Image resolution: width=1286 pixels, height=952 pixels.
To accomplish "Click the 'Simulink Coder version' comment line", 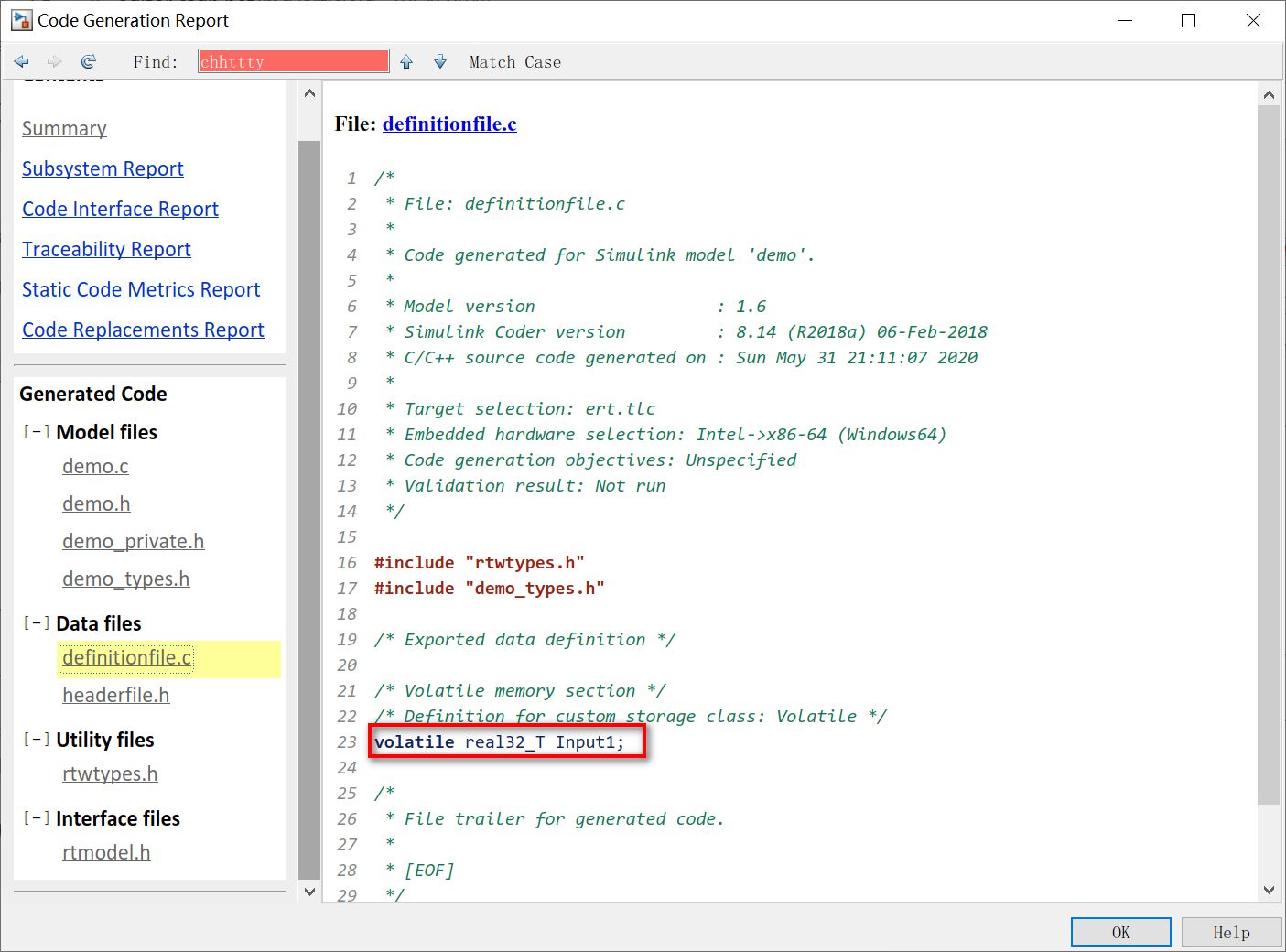I will (686, 331).
